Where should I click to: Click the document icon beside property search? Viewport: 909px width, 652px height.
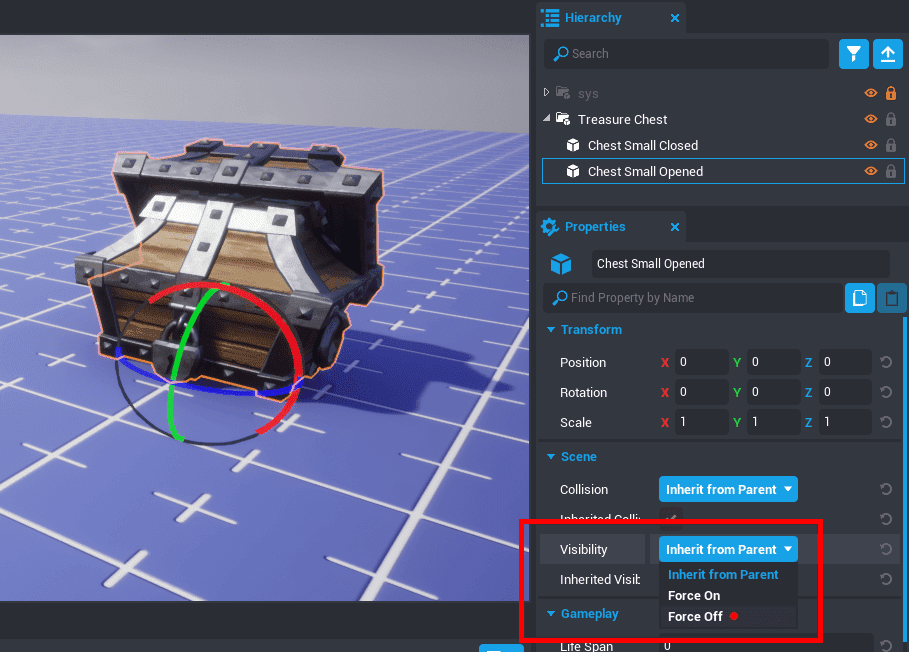coord(859,298)
